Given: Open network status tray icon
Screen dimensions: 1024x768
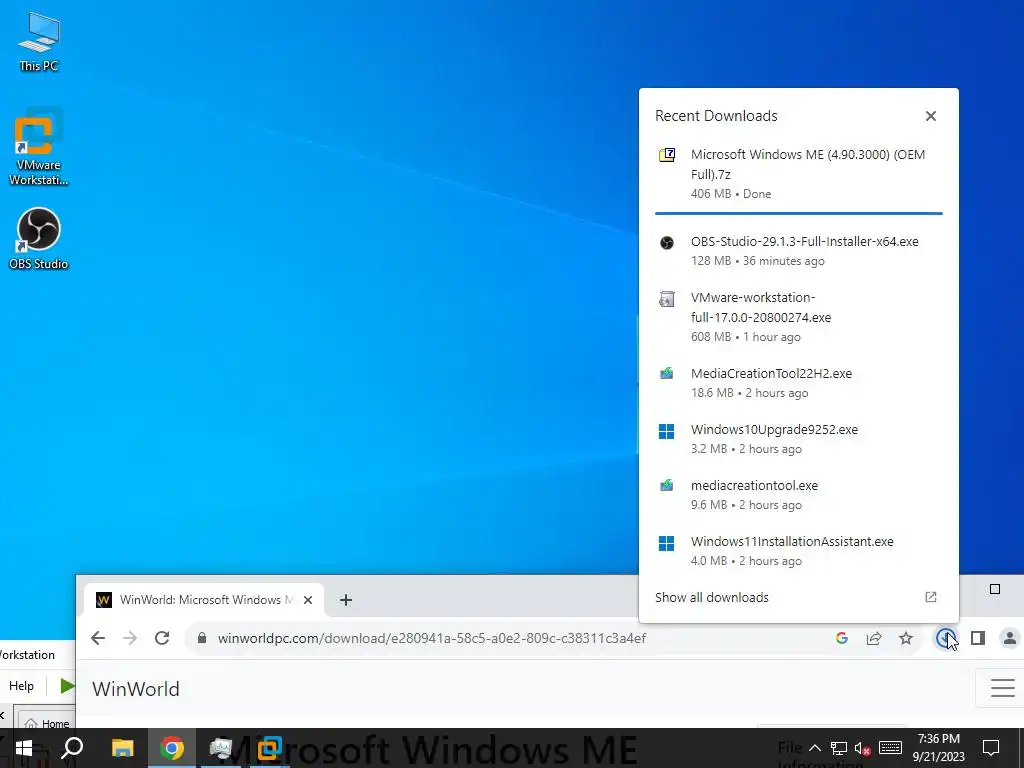Looking at the screenshot, I should point(839,748).
